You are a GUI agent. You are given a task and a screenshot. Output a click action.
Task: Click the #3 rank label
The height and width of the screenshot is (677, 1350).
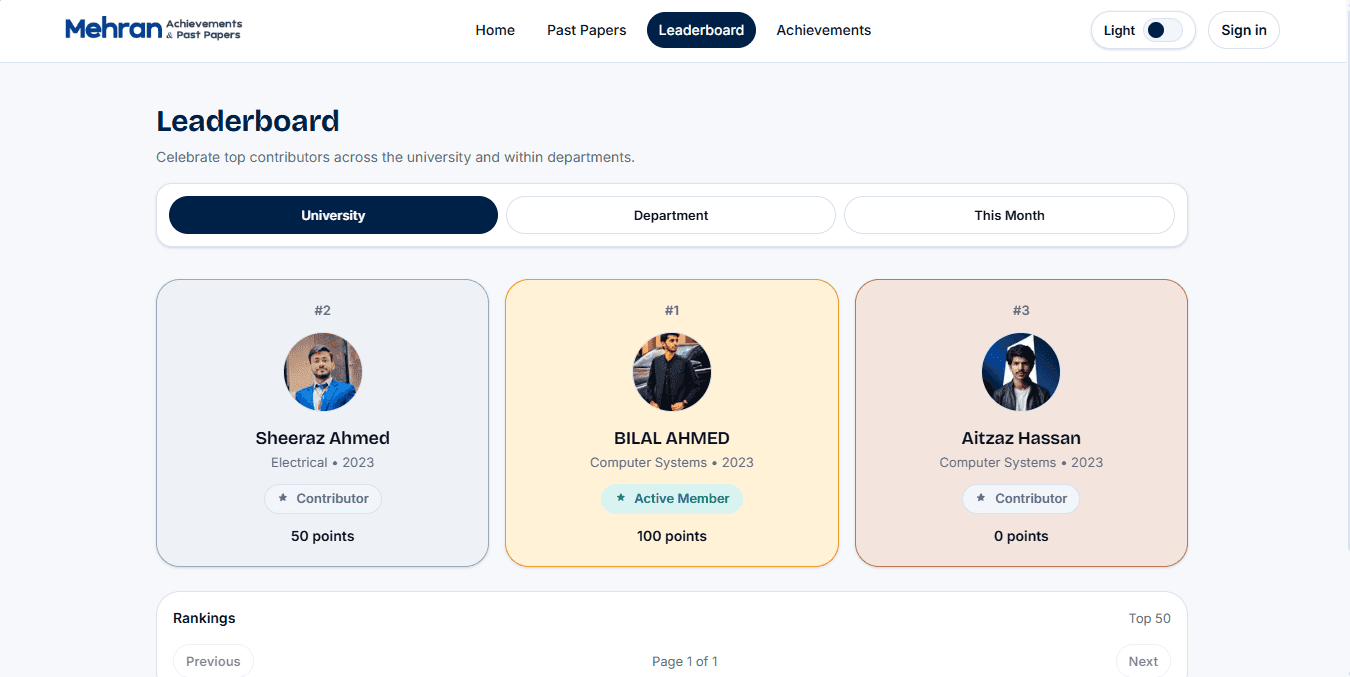click(1021, 310)
